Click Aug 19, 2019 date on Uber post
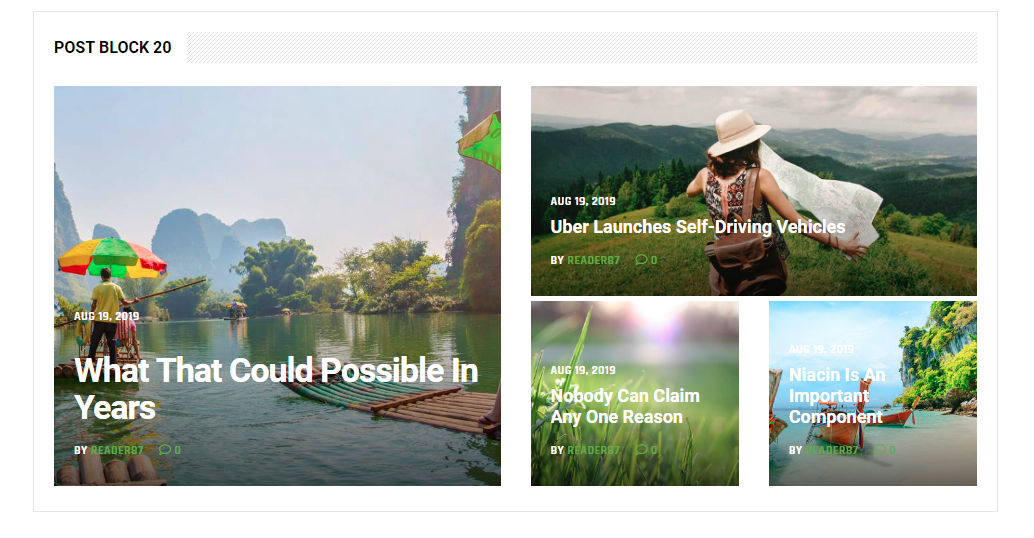This screenshot has width=1034, height=538. point(583,201)
